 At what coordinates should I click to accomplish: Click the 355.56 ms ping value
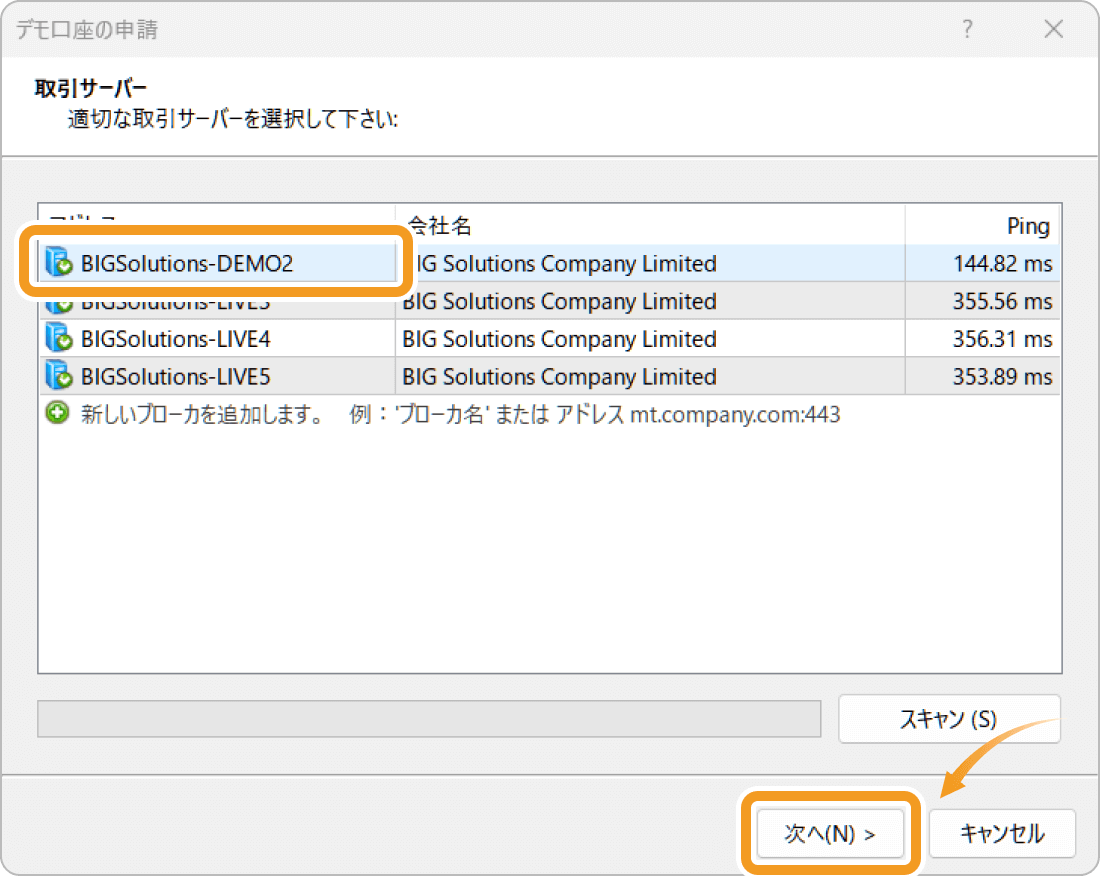point(1002,302)
